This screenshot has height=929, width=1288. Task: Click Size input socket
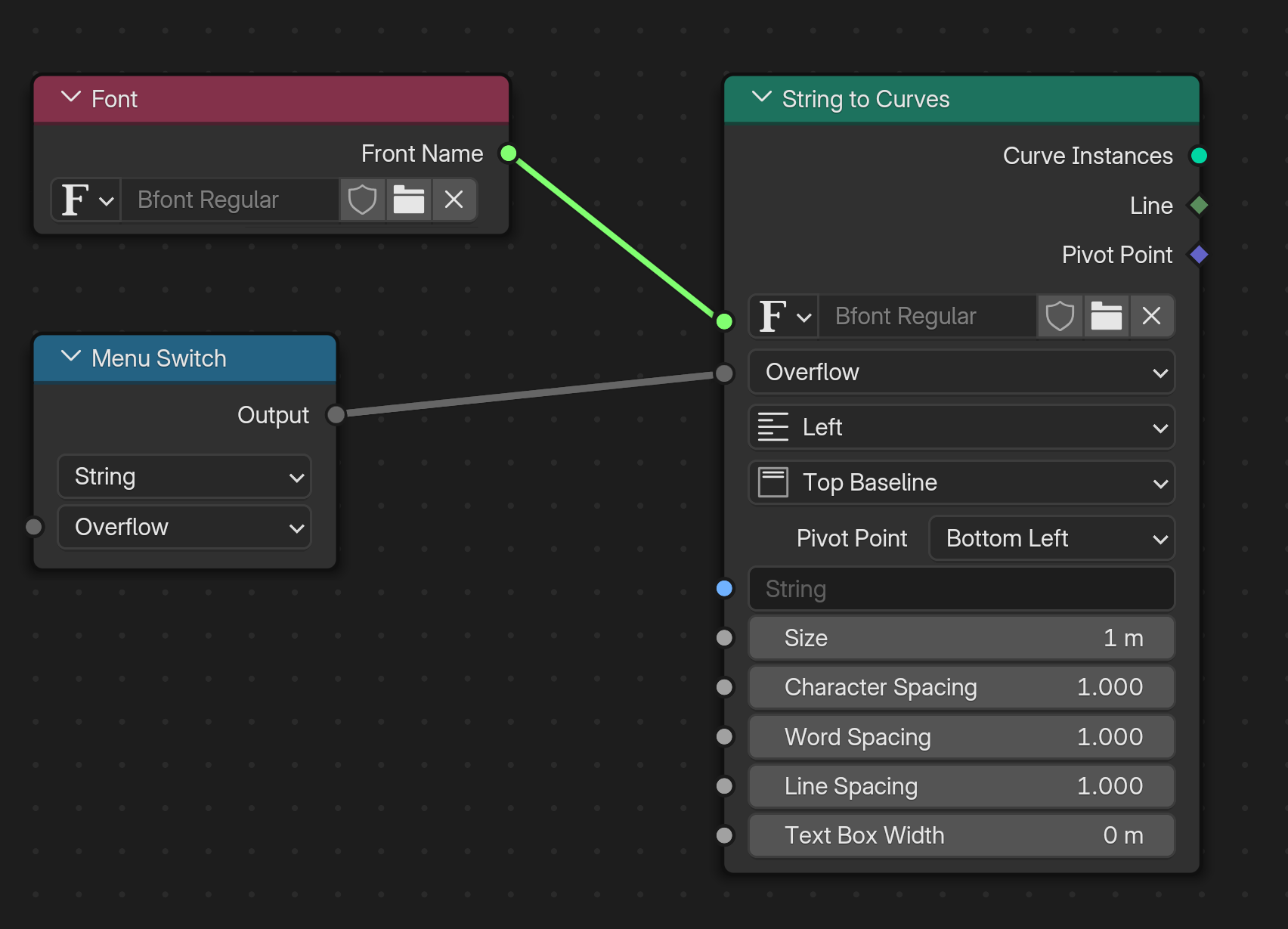pos(724,638)
